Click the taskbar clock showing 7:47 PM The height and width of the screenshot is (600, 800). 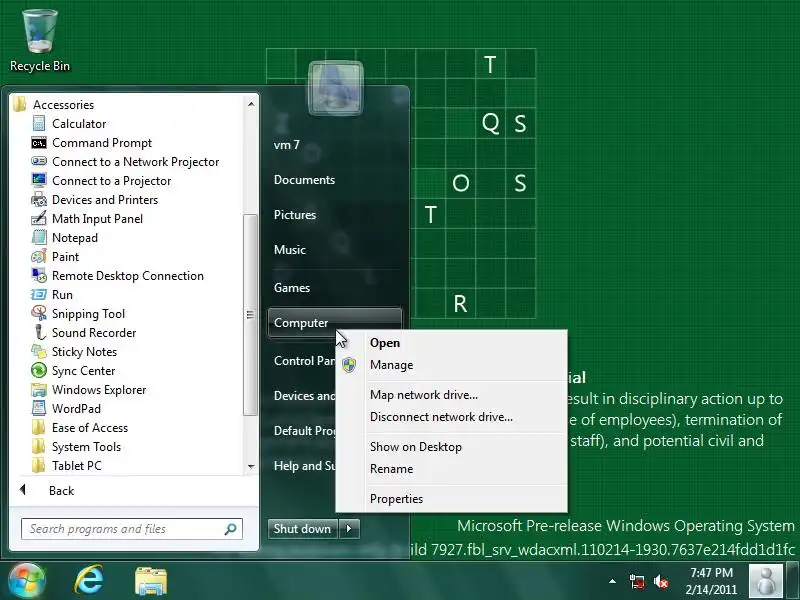[711, 581]
